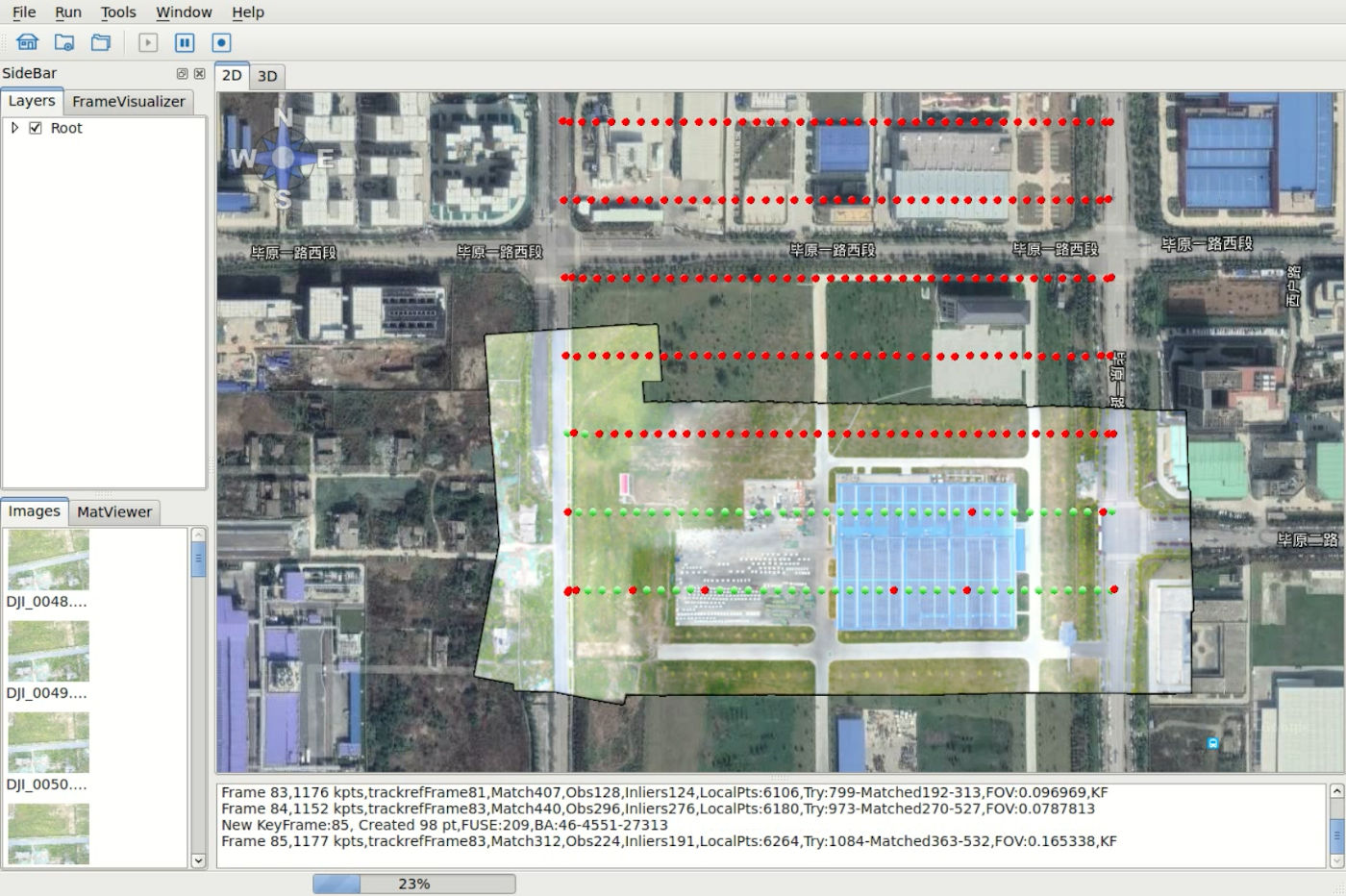
Task: Switch to the 3D view tab
Action: coord(267,76)
